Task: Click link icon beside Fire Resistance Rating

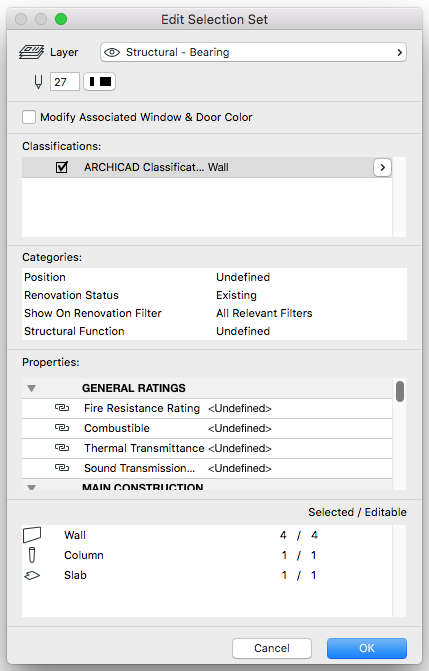Action: 62,408
